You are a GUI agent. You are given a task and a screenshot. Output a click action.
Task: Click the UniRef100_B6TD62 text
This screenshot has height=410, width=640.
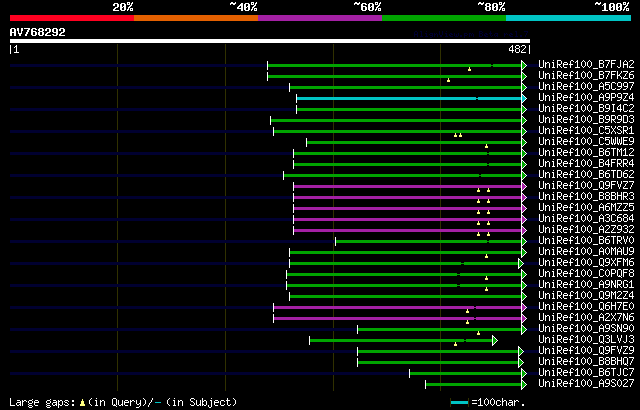click(x=586, y=175)
